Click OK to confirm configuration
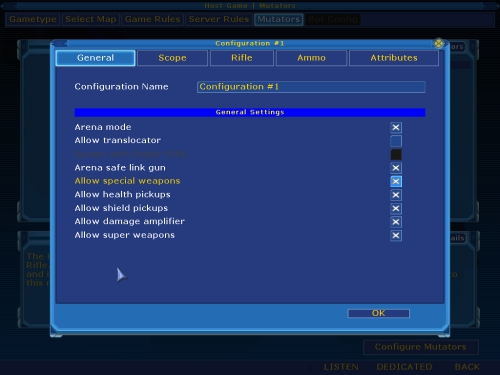 [379, 313]
